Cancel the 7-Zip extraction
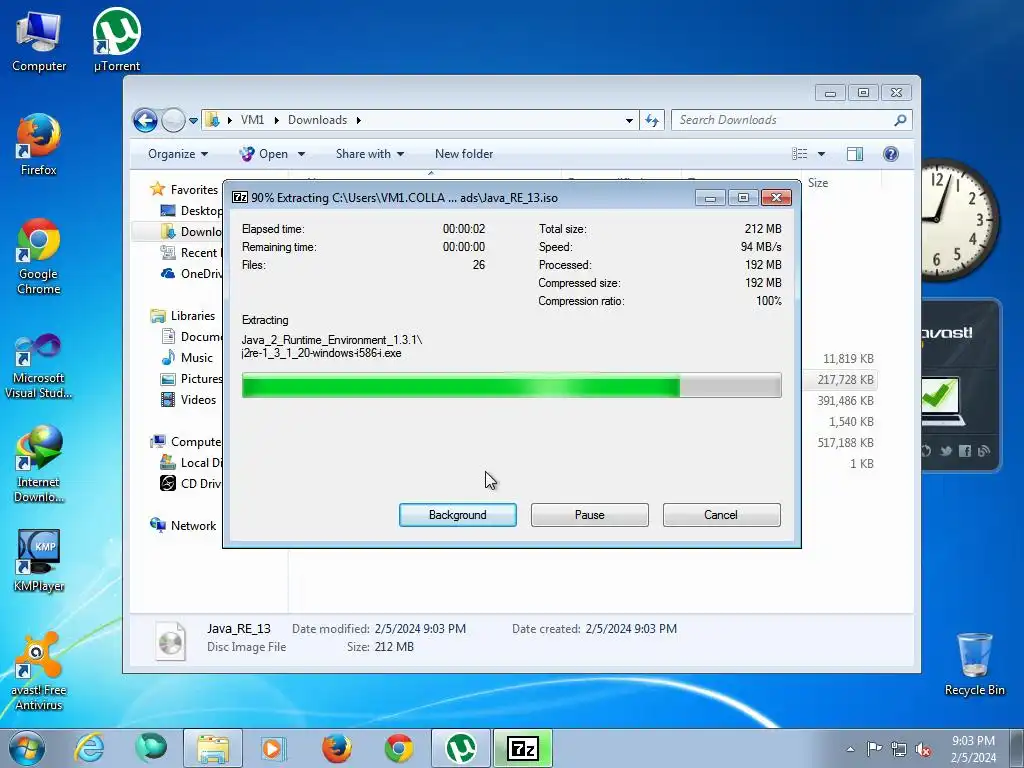This screenshot has width=1024, height=768. [721, 515]
